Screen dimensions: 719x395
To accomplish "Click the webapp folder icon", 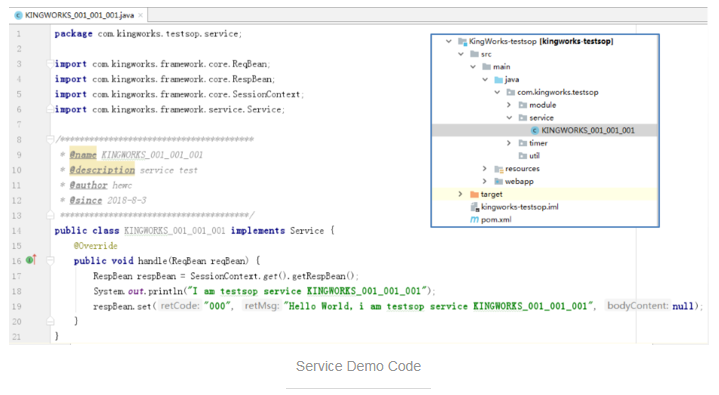I will pyautogui.click(x=499, y=182).
